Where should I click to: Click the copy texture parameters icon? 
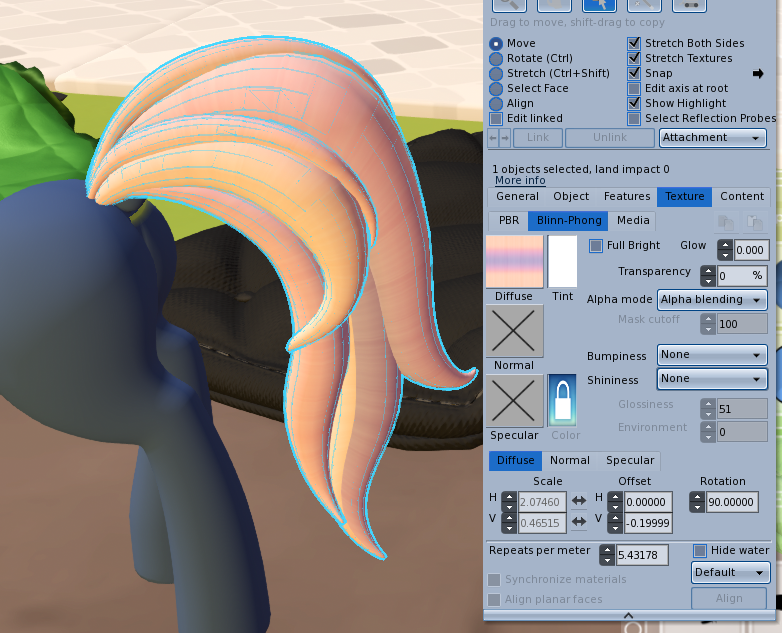(x=725, y=222)
